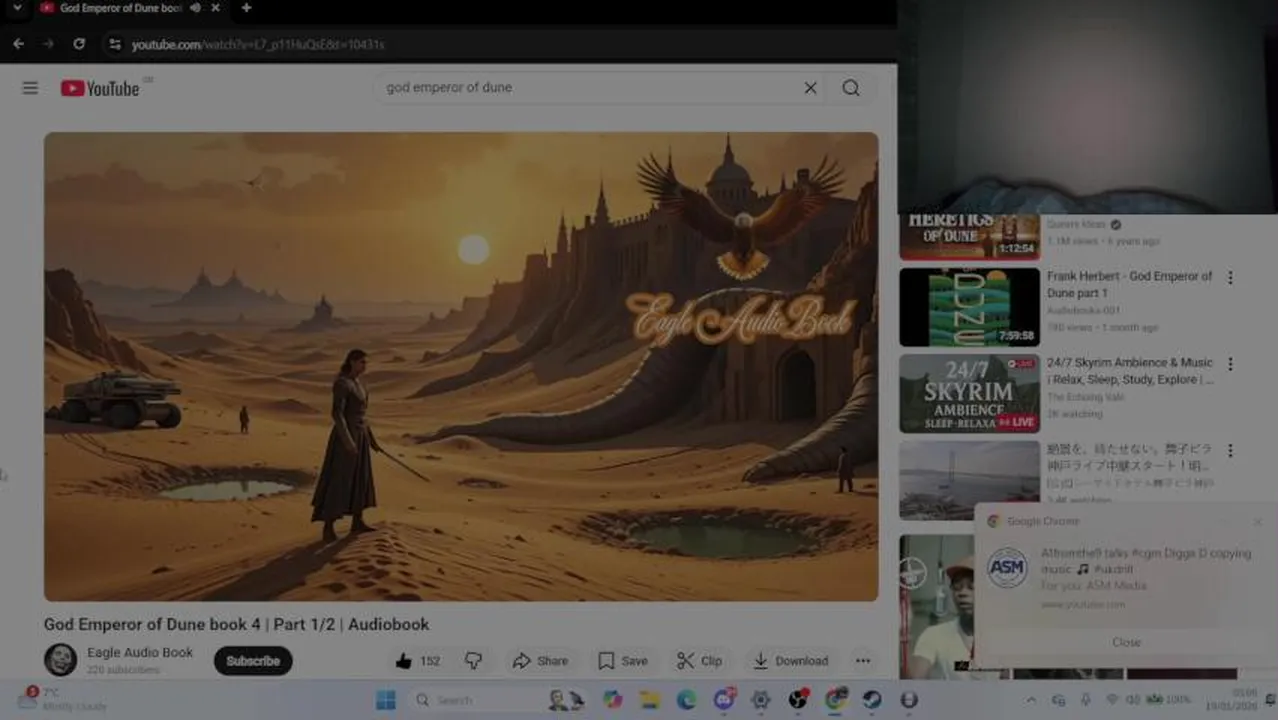Clear the YouTube search text with X
Image resolution: width=1278 pixels, height=720 pixels.
tap(810, 88)
